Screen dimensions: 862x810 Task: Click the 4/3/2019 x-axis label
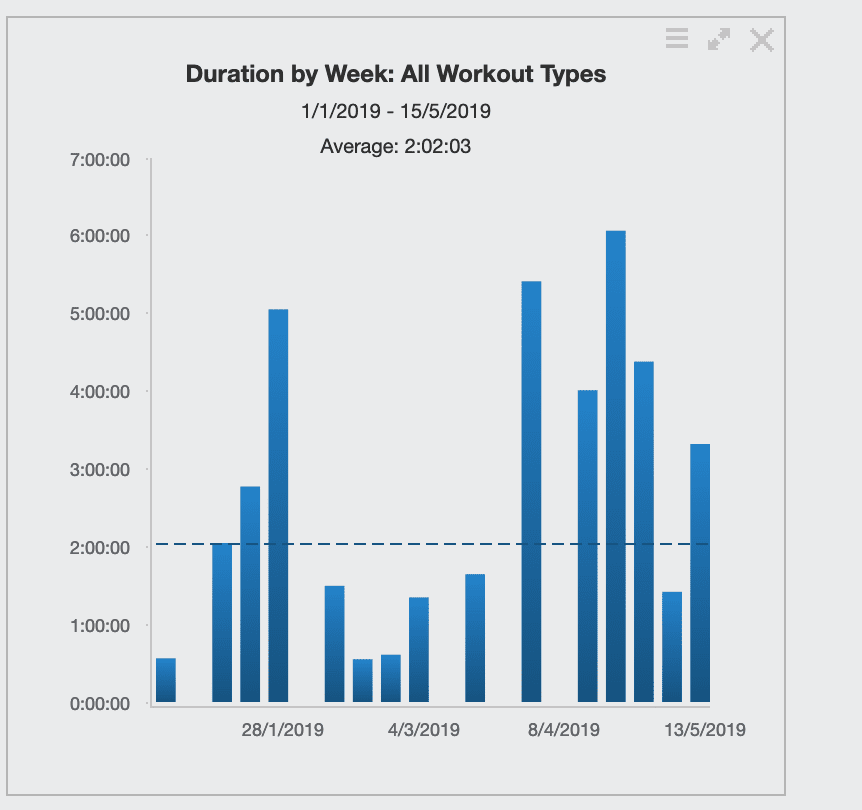click(424, 730)
